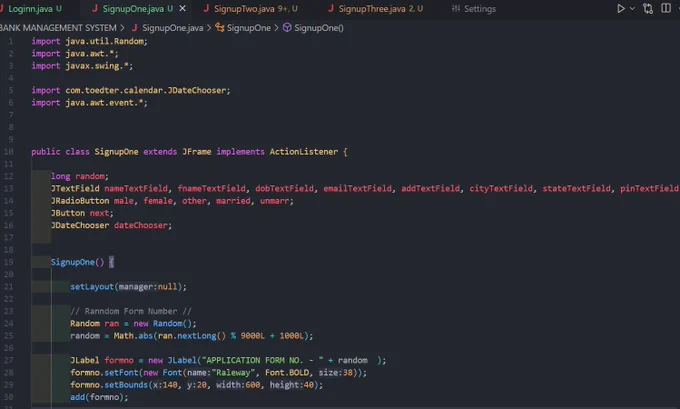
Task: Click 'setLayout' method call
Action: [x=92, y=287]
